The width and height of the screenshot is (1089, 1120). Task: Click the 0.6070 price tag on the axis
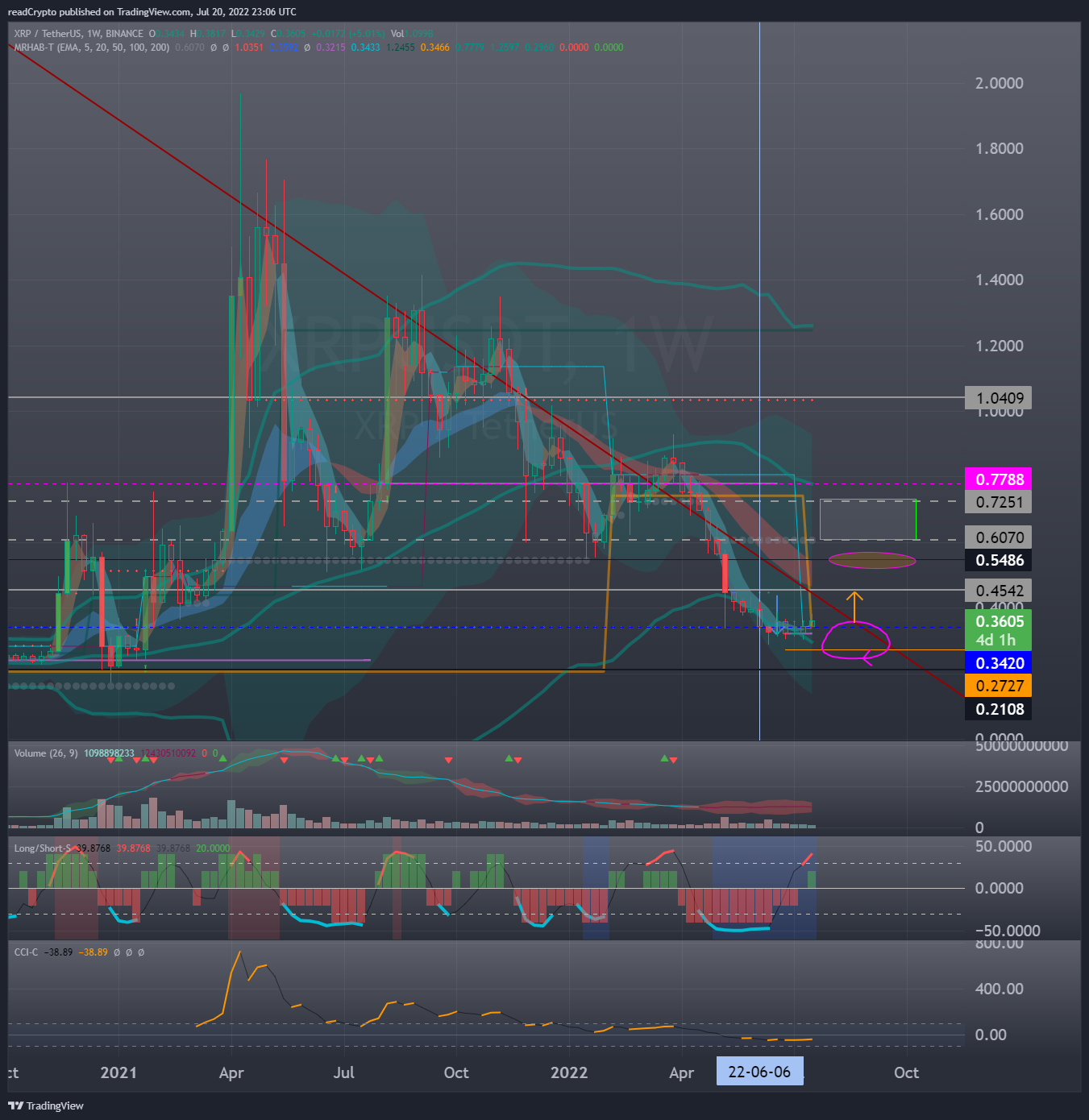999,537
